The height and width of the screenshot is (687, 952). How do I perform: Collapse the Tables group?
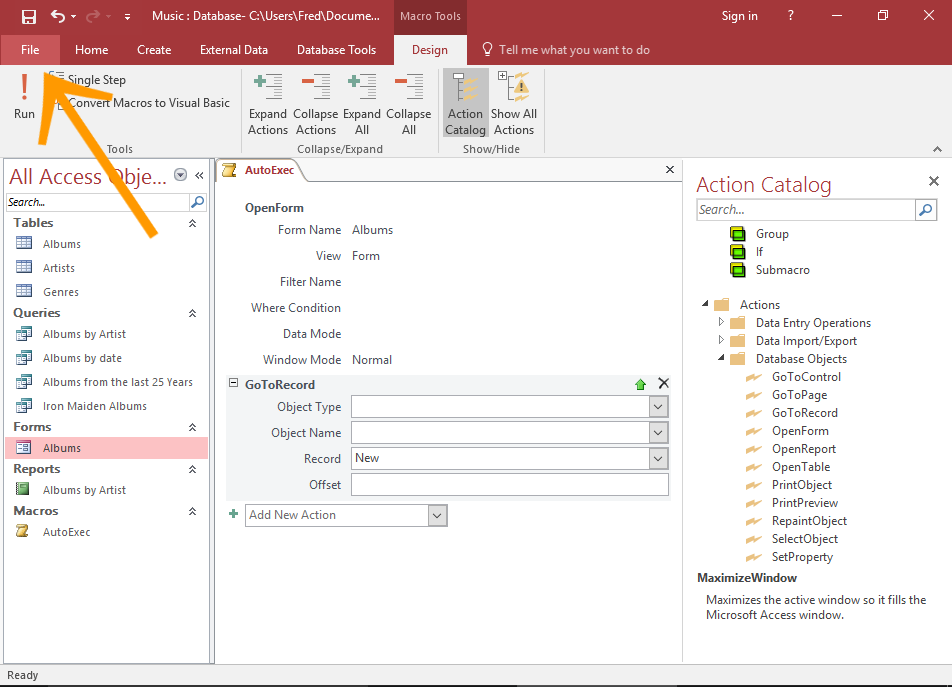[x=192, y=223]
